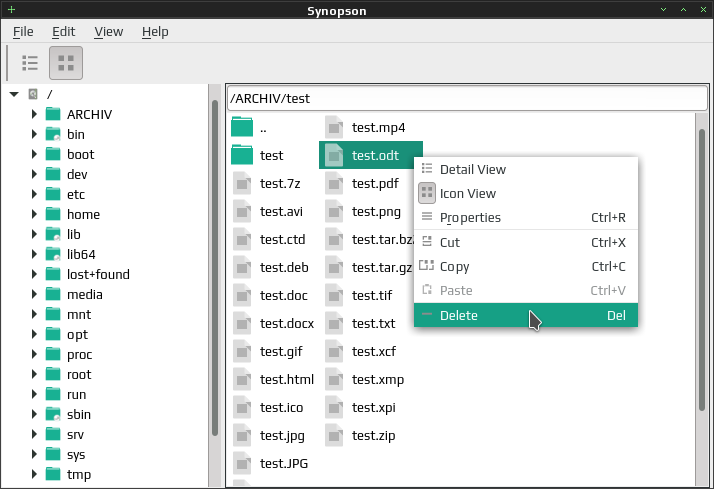Expand the dev folder in tree
This screenshot has width=714, height=489.
[x=34, y=174]
